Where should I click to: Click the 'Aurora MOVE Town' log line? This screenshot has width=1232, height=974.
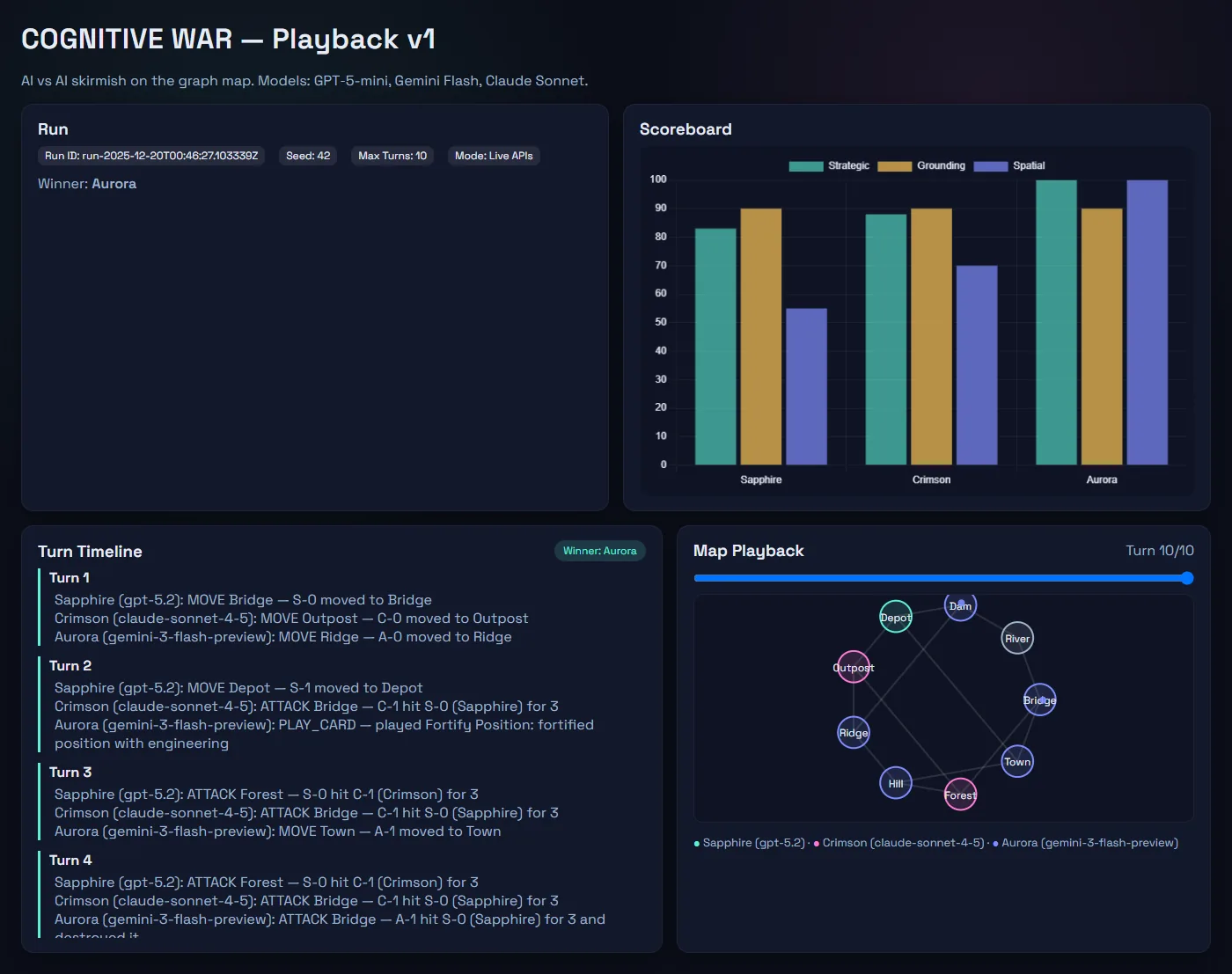[x=278, y=831]
